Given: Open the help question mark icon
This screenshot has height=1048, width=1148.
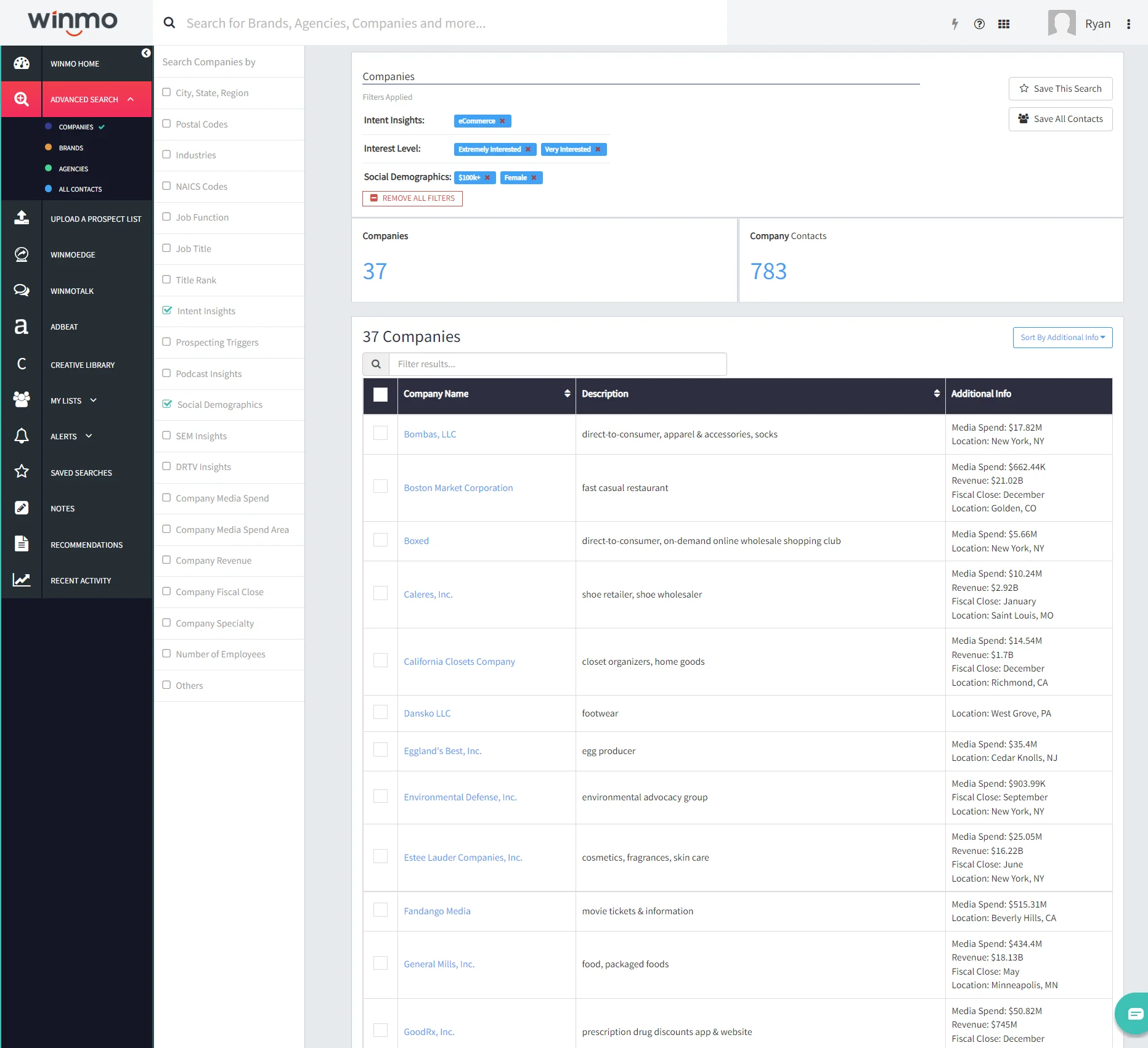Looking at the screenshot, I should click(979, 24).
